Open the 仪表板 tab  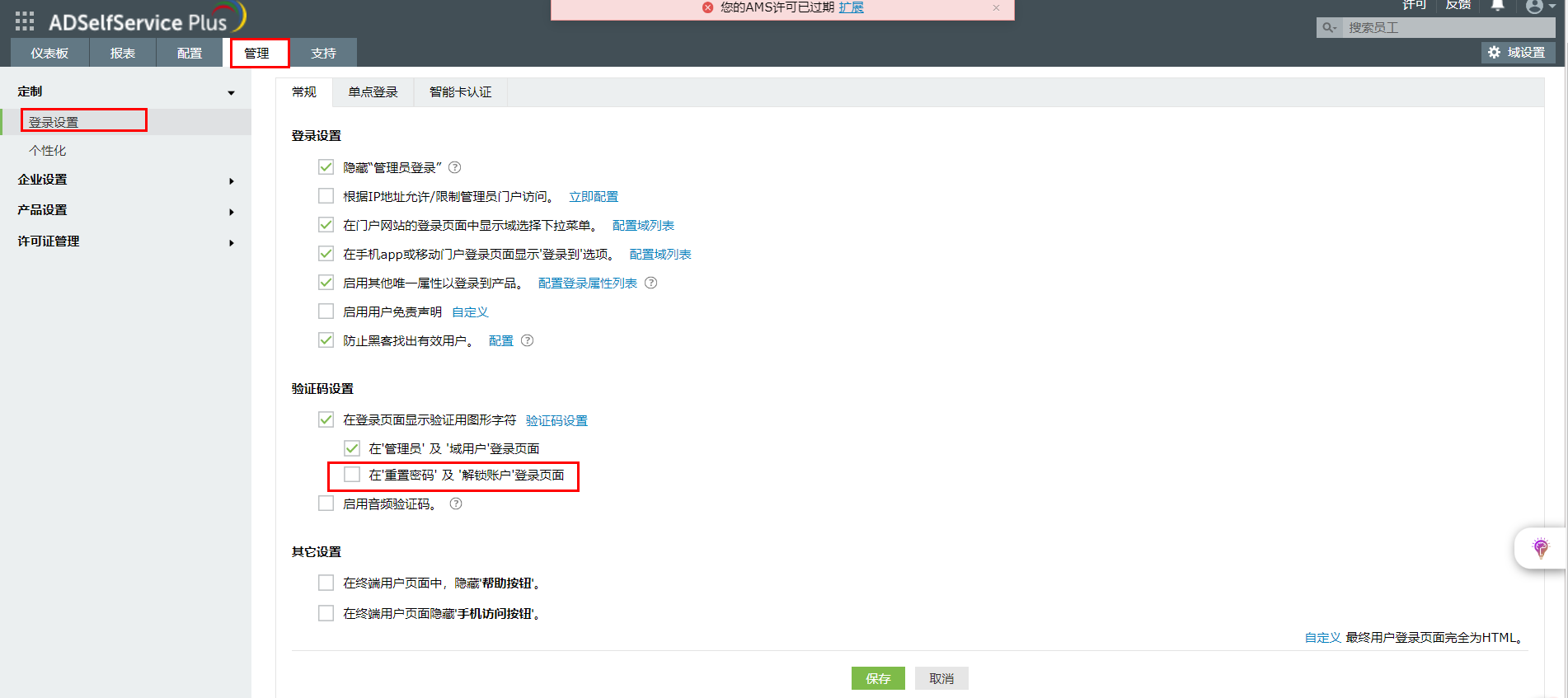click(49, 53)
